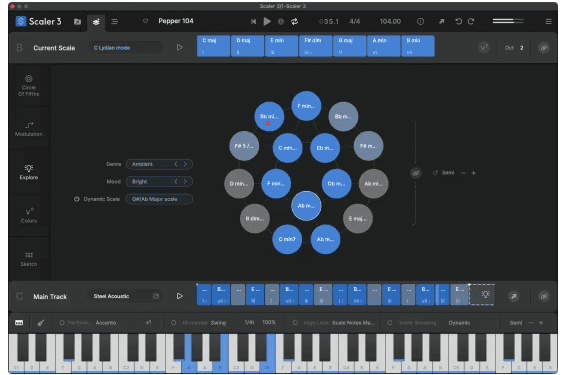
Task: Open the Modulation panel
Action: pos(29,129)
